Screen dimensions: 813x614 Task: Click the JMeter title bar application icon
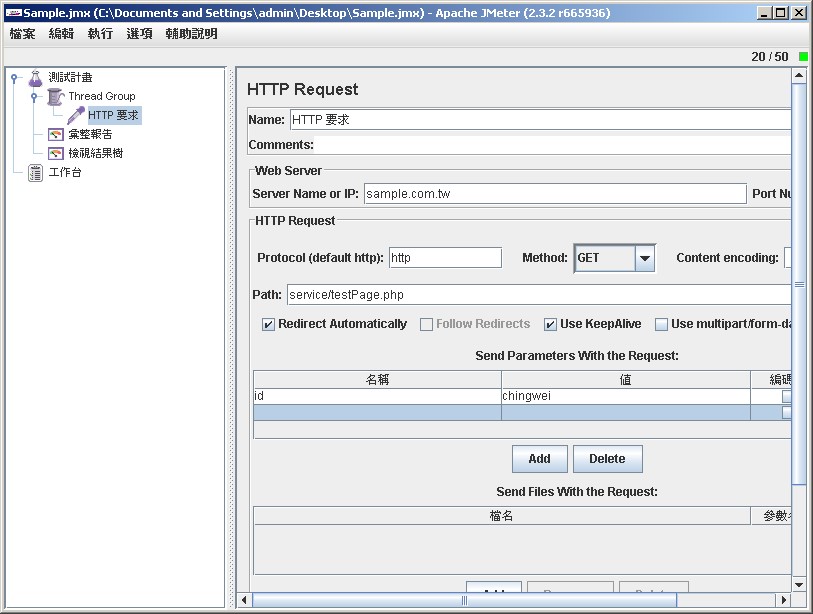tap(14, 13)
